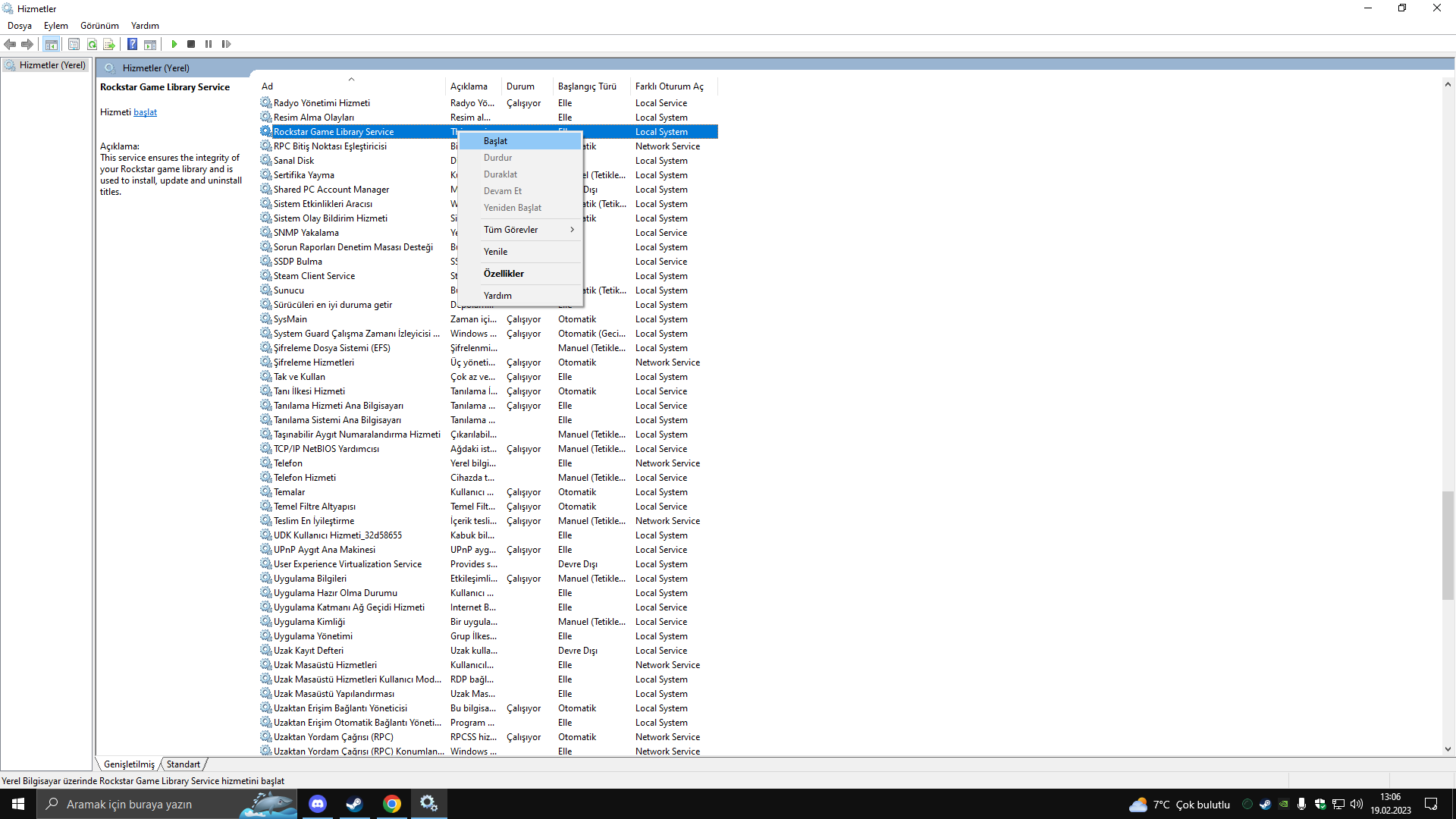1456x819 pixels.
Task: Toggle the Show/Hide Console Tree toolbar icon
Action: [51, 44]
